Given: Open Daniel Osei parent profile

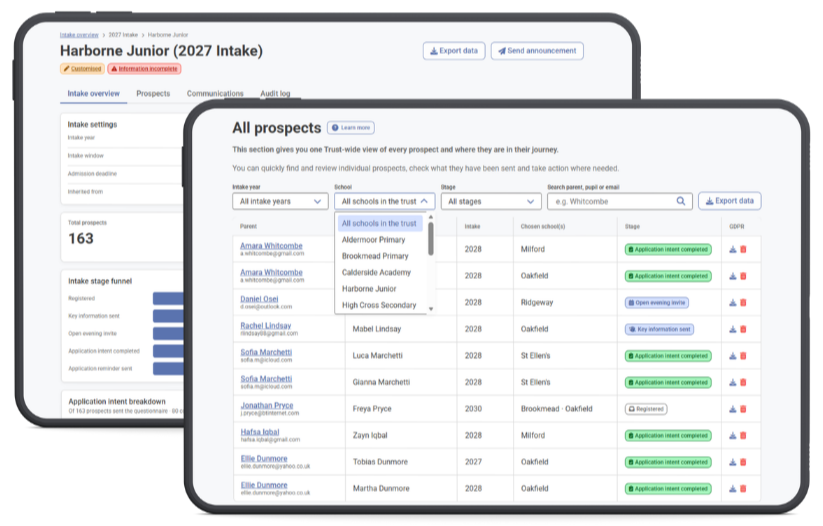Looking at the screenshot, I should click(259, 299).
